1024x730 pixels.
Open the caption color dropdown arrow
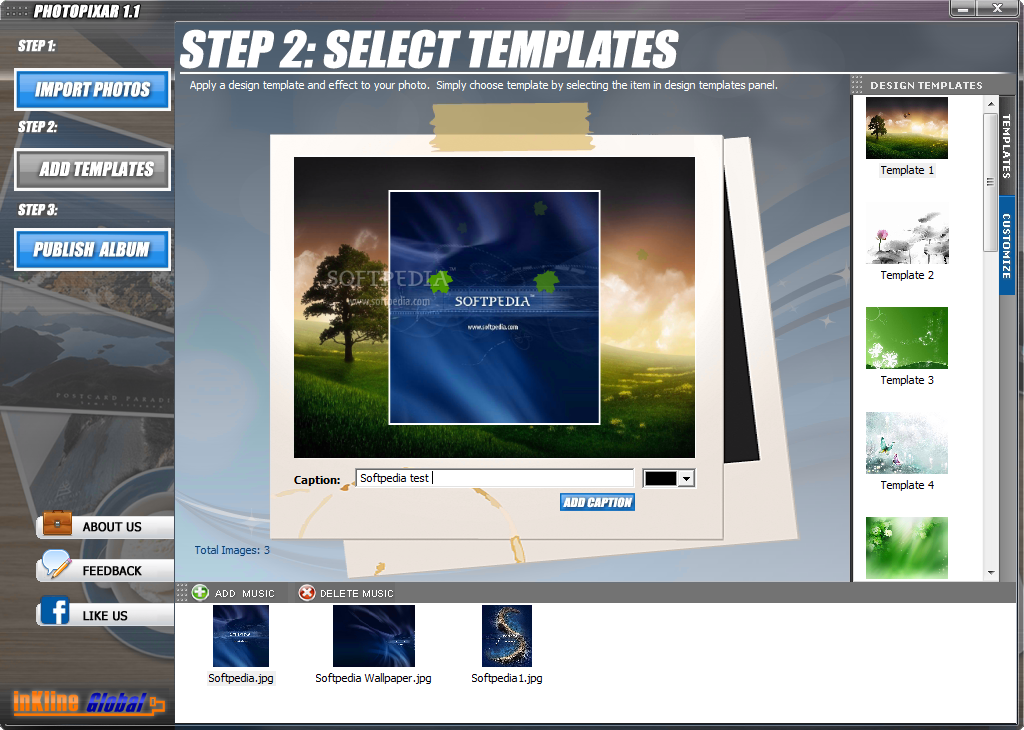pyautogui.click(x=686, y=479)
